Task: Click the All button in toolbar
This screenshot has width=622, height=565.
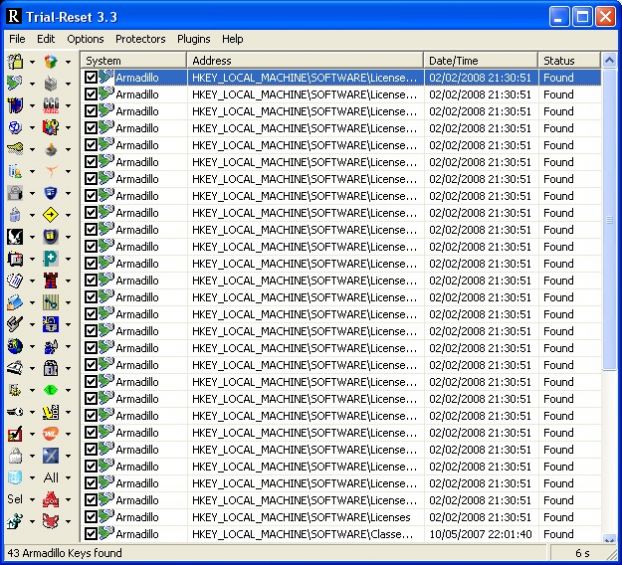Action: coord(51,478)
